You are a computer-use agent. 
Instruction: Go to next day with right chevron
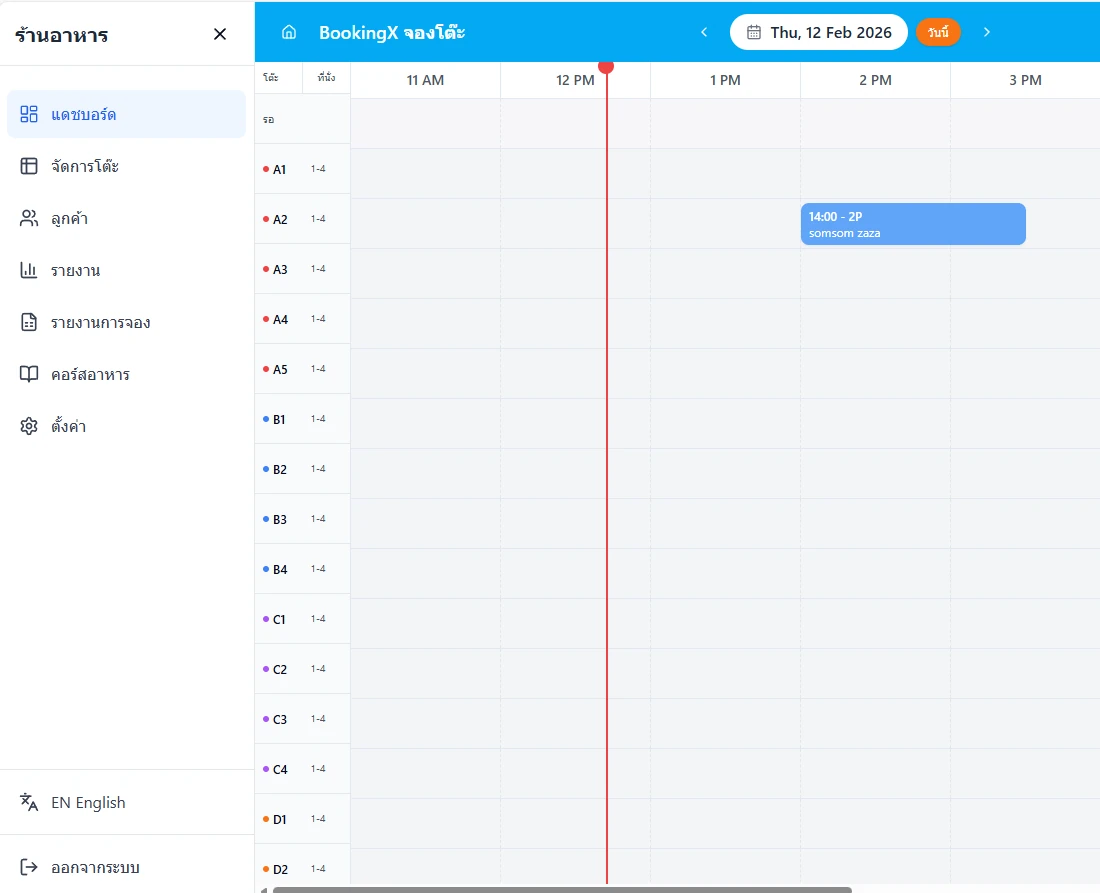click(x=987, y=32)
